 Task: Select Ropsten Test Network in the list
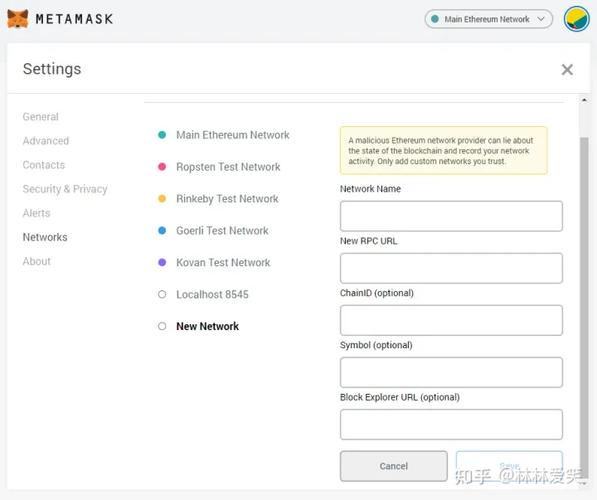click(219, 167)
